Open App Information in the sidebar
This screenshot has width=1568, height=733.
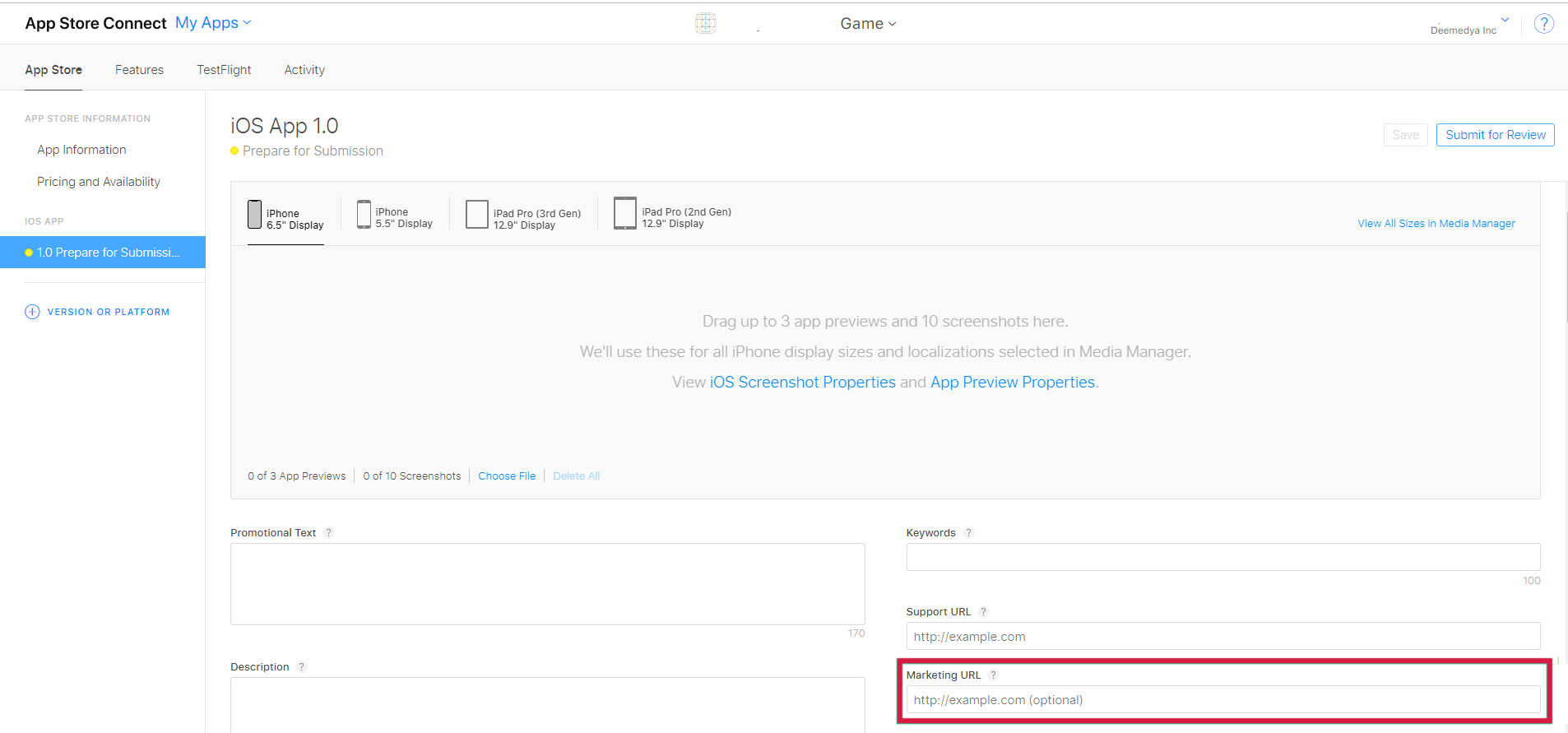tap(81, 150)
